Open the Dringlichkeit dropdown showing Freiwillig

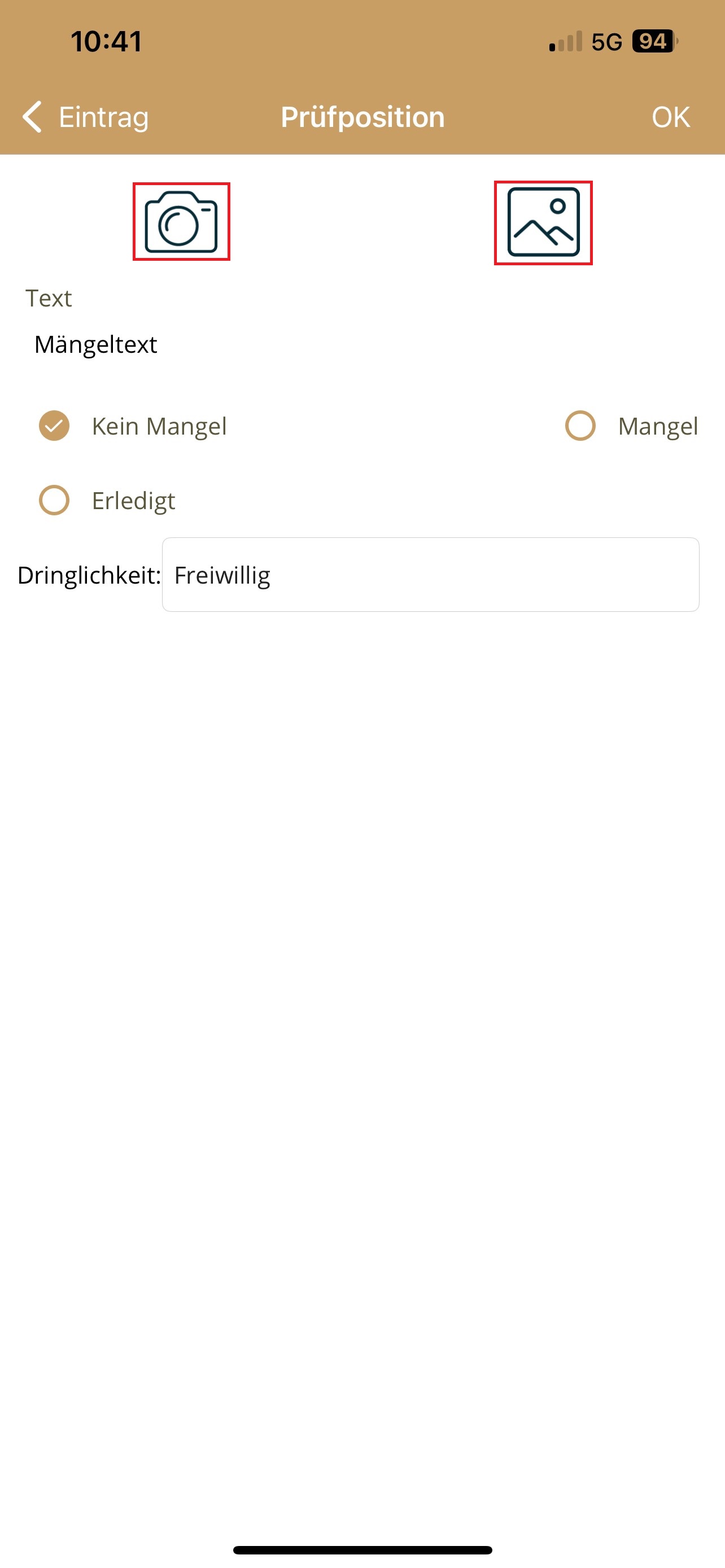[x=430, y=575]
